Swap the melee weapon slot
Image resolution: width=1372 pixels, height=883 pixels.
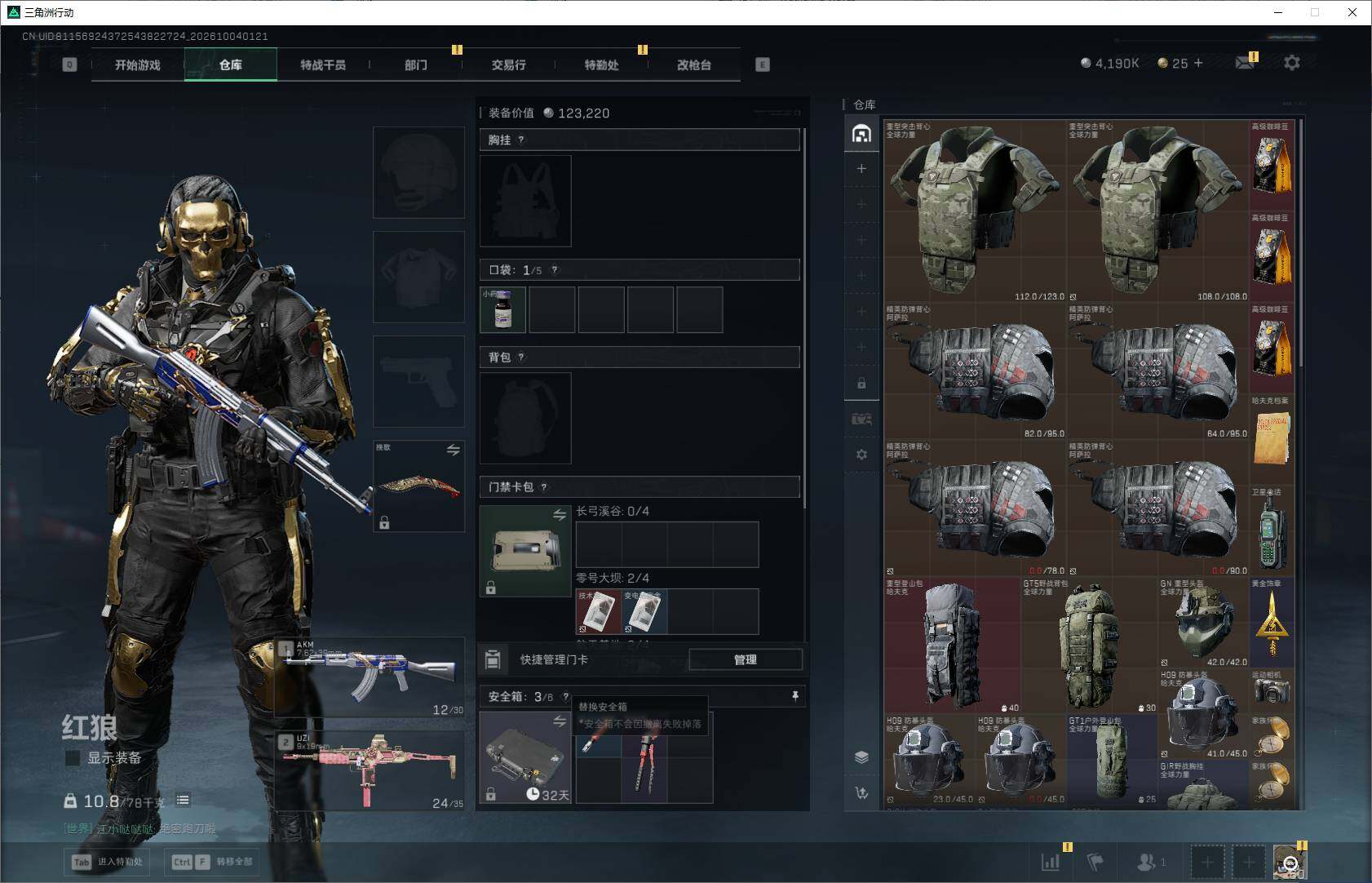(454, 450)
